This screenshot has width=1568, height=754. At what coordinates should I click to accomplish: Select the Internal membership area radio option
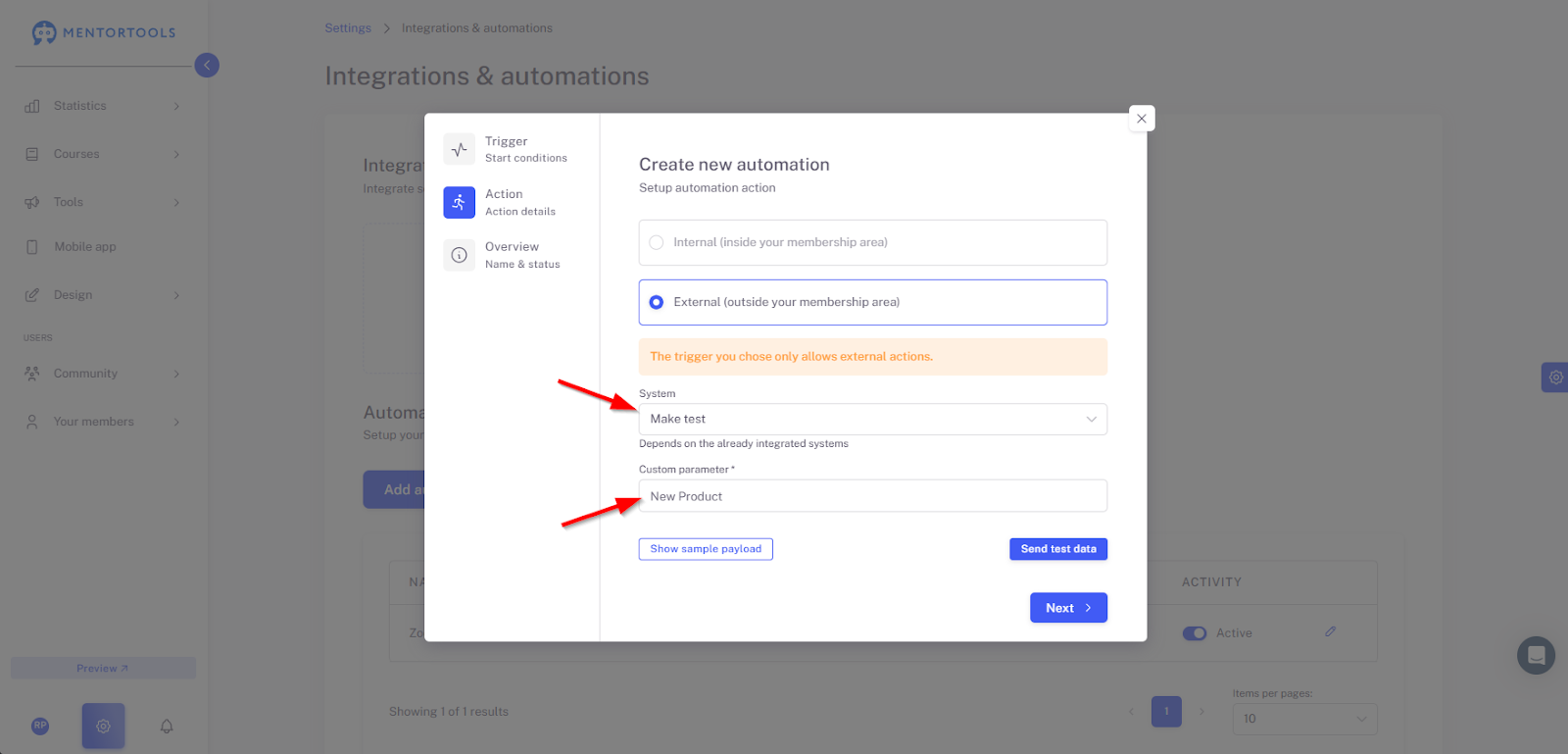click(873, 242)
